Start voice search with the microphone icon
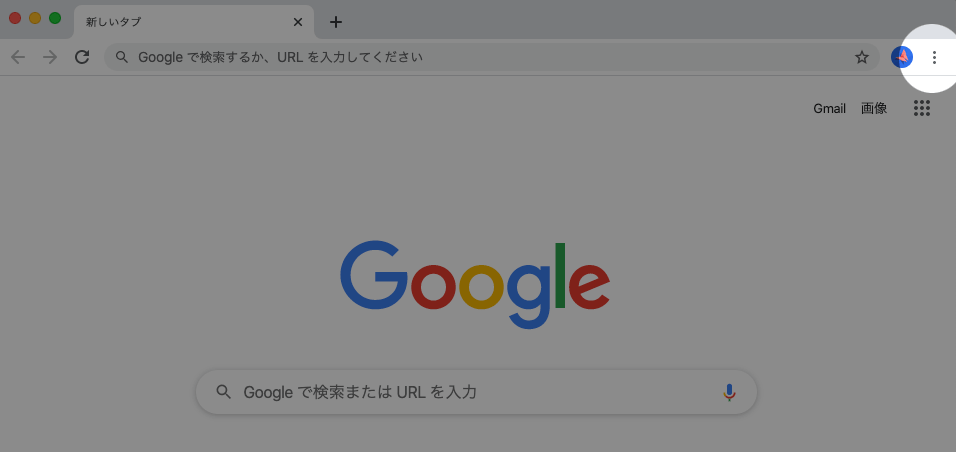Image resolution: width=956 pixels, height=452 pixels. [x=729, y=392]
